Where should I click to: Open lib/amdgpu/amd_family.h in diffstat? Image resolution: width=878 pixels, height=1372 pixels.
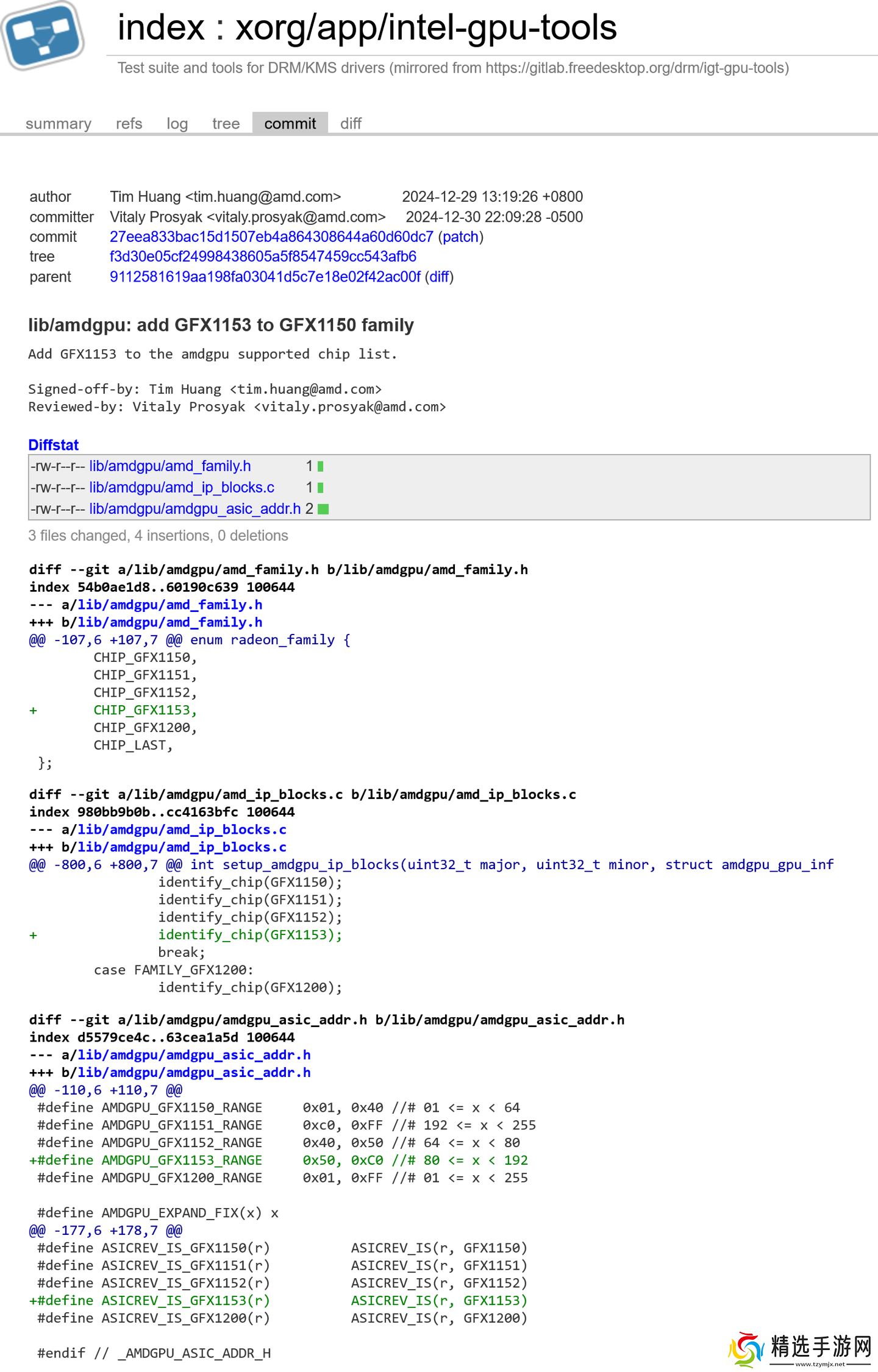click(170, 466)
